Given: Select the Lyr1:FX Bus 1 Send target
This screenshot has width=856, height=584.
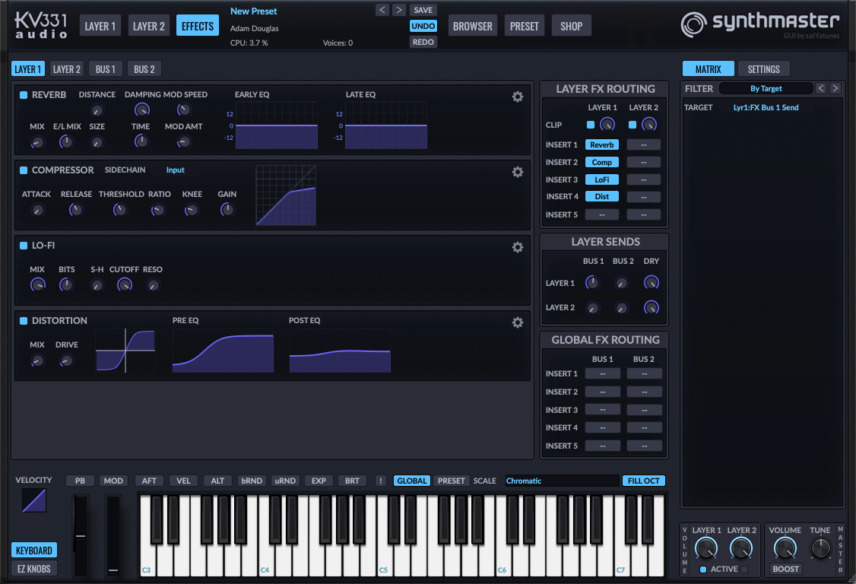Looking at the screenshot, I should click(765, 108).
